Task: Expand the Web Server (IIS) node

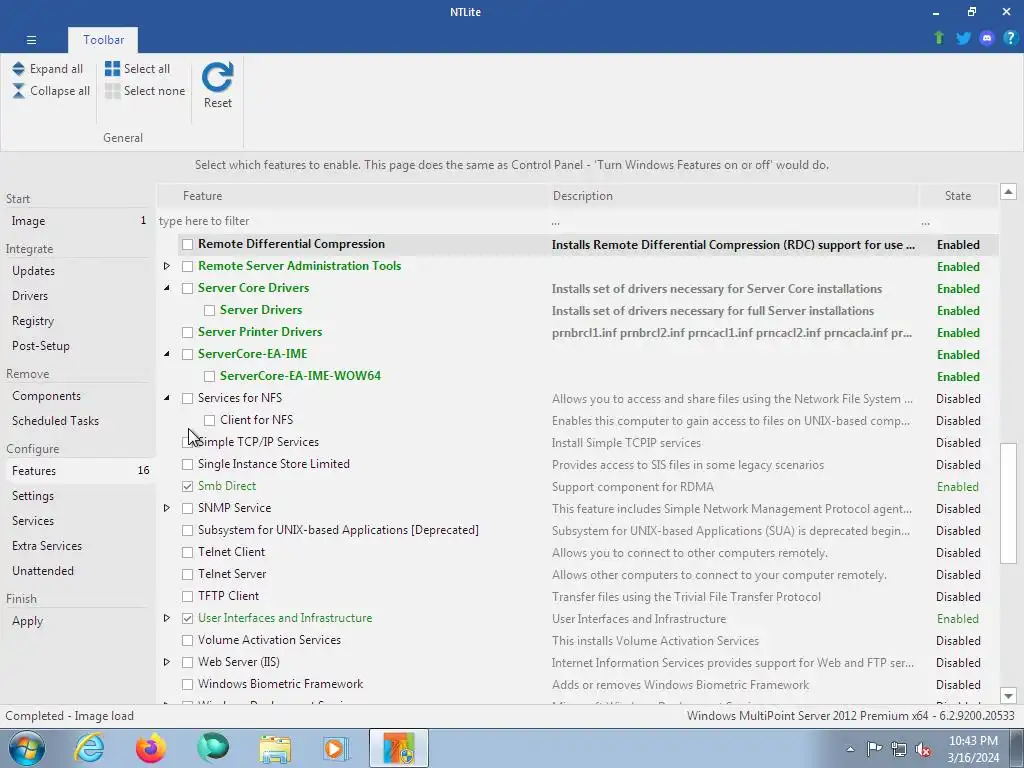Action: coord(167,662)
